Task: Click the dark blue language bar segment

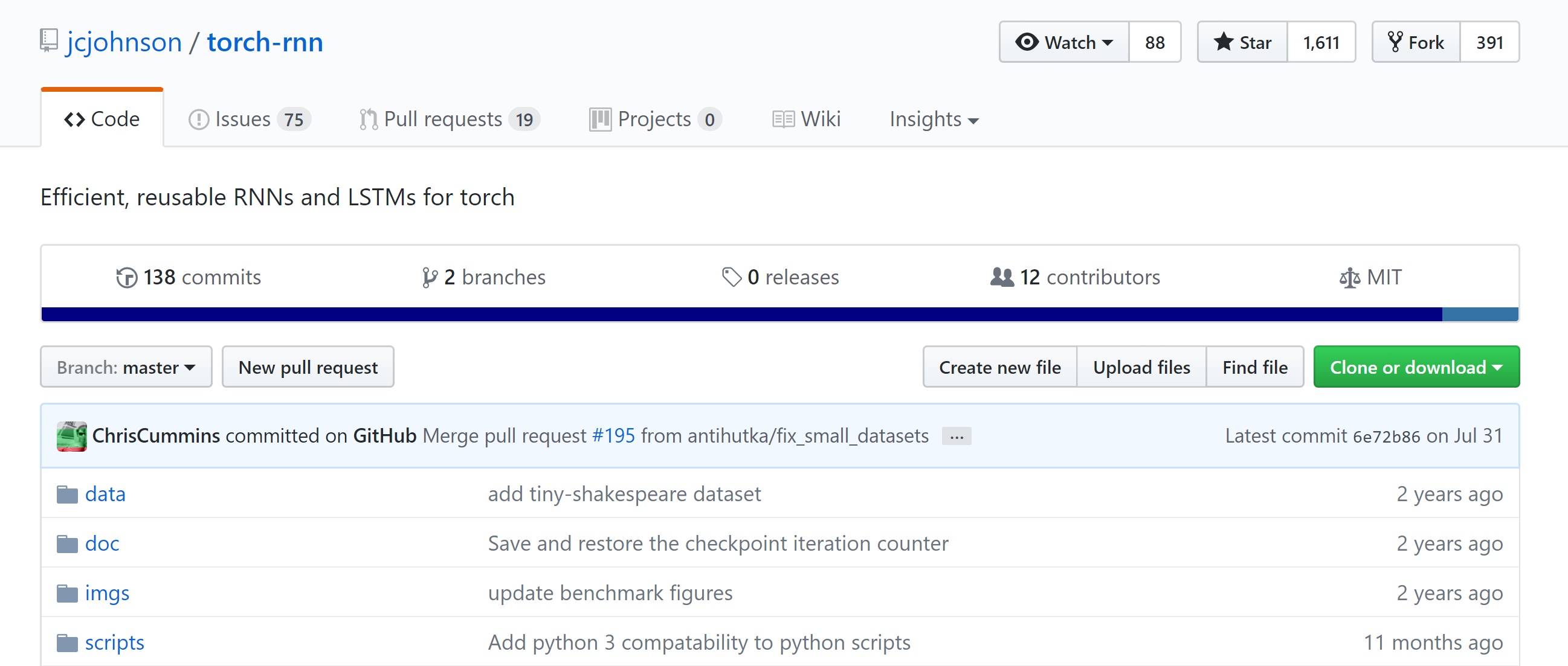Action: 741,315
